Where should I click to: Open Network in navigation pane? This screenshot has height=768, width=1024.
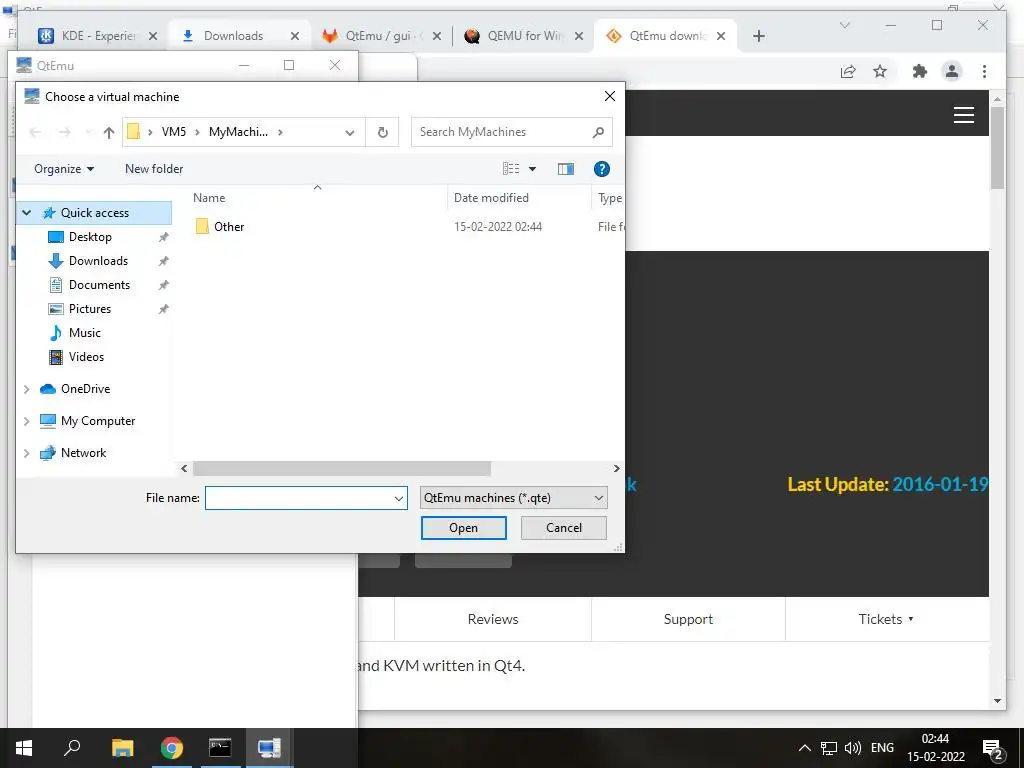pyautogui.click(x=83, y=453)
